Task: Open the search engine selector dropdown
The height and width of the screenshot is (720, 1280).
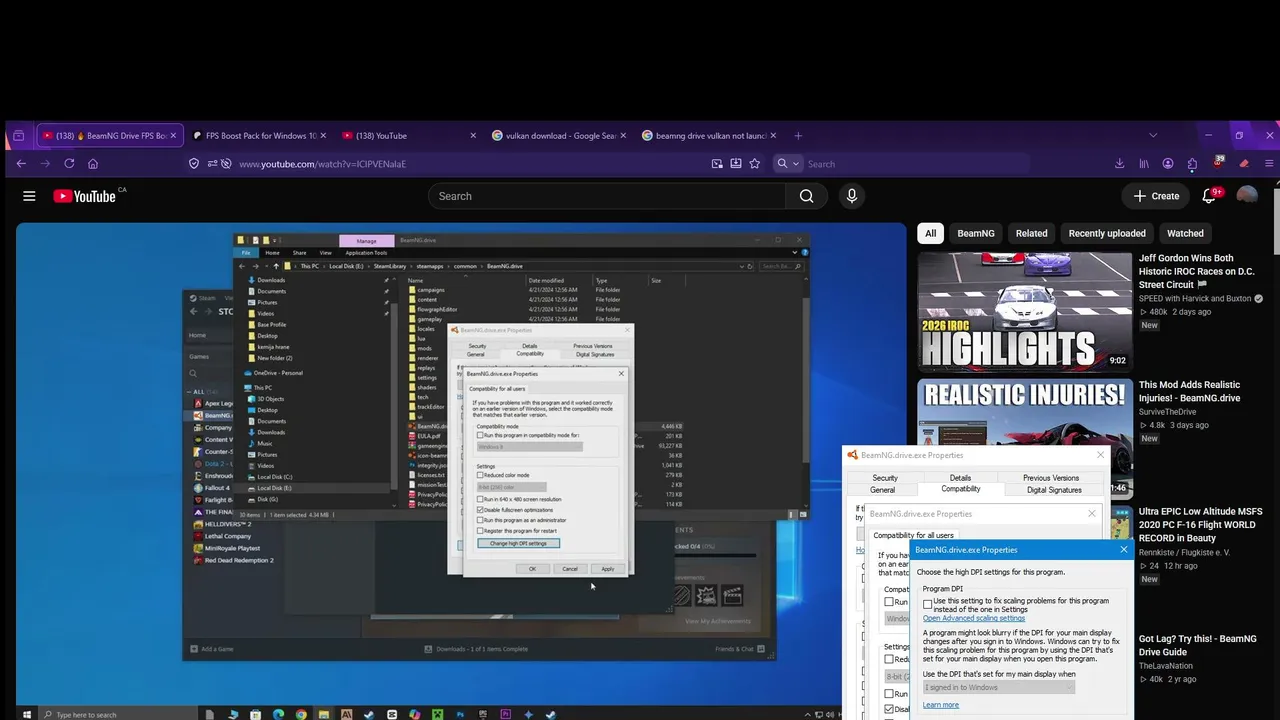Action: pyautogui.click(x=788, y=164)
